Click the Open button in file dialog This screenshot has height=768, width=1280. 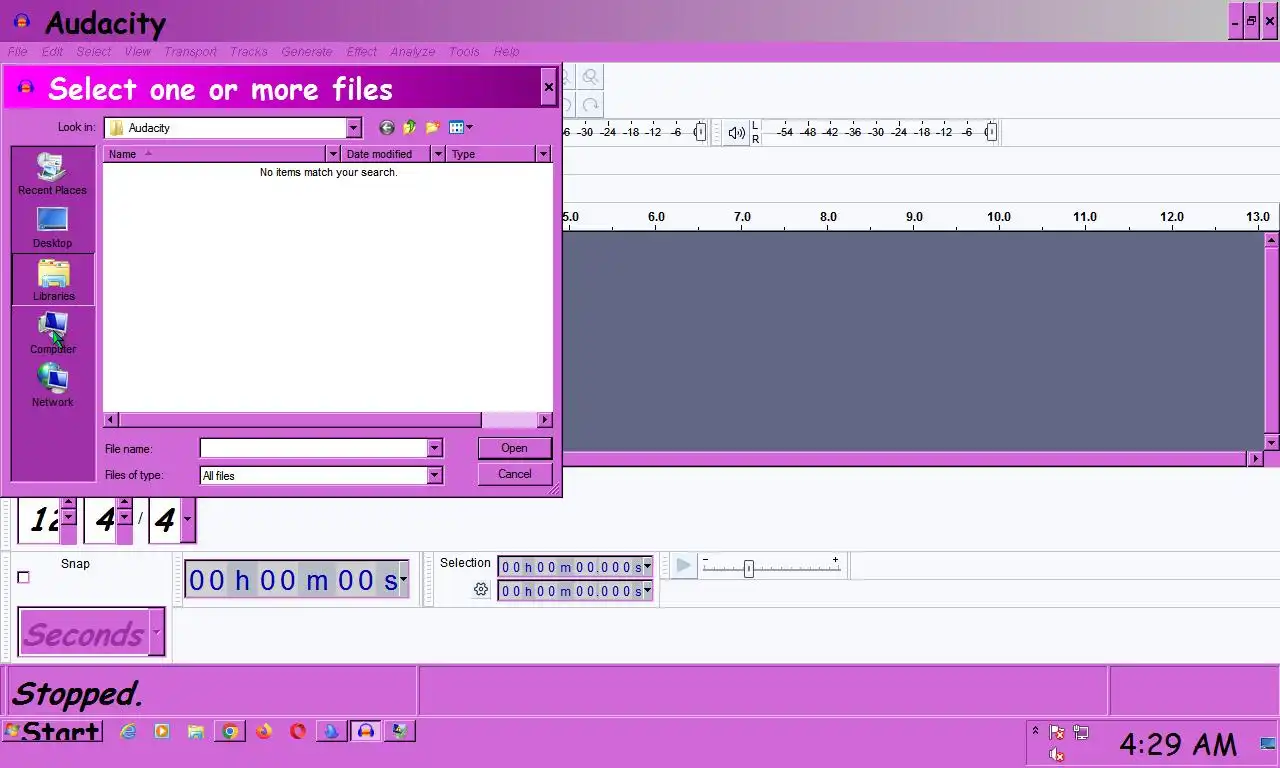tap(514, 448)
